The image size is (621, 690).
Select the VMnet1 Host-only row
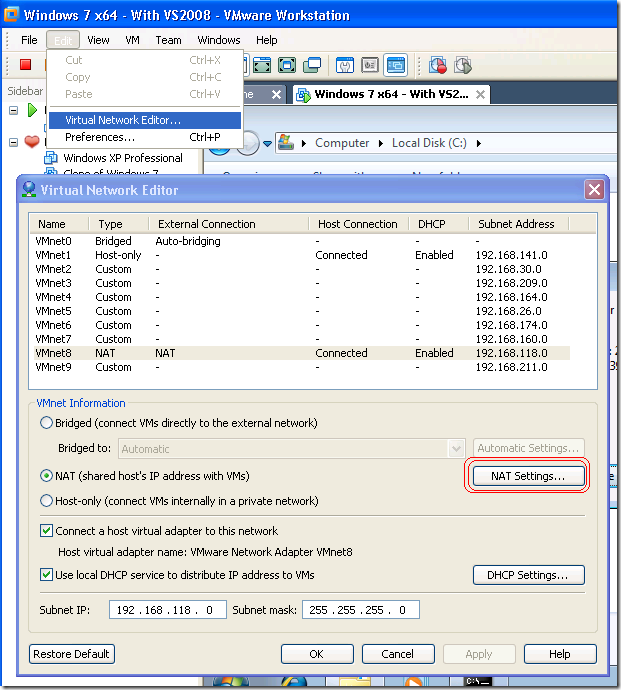point(301,255)
